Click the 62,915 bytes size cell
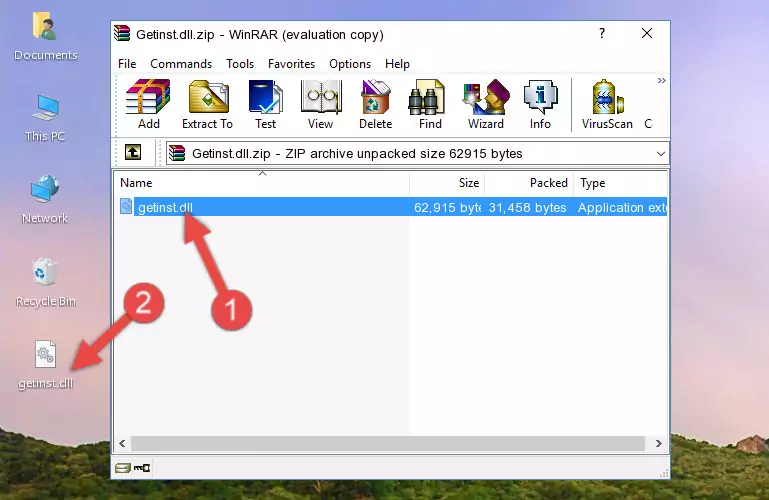769x500 pixels. tap(447, 207)
